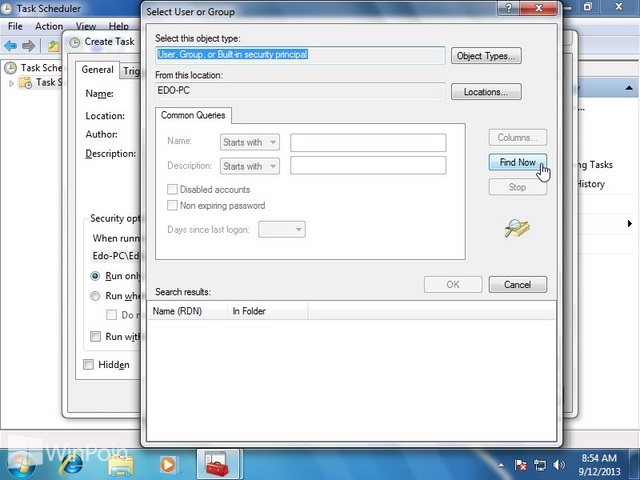Open the Name 'Starts with' dropdown

coord(250,142)
